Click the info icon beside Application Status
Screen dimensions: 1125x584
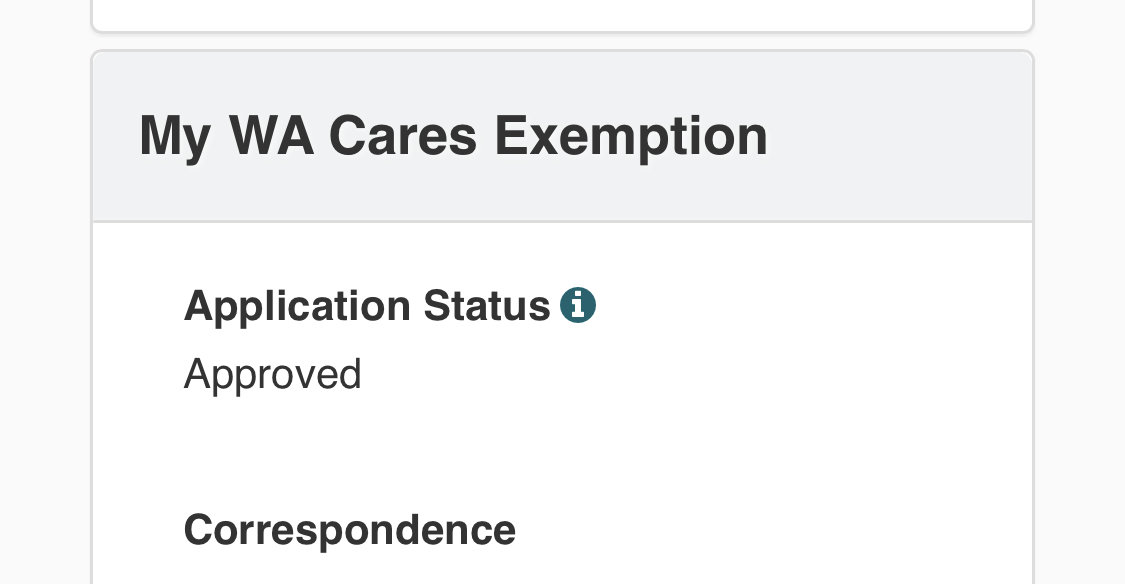tap(578, 306)
